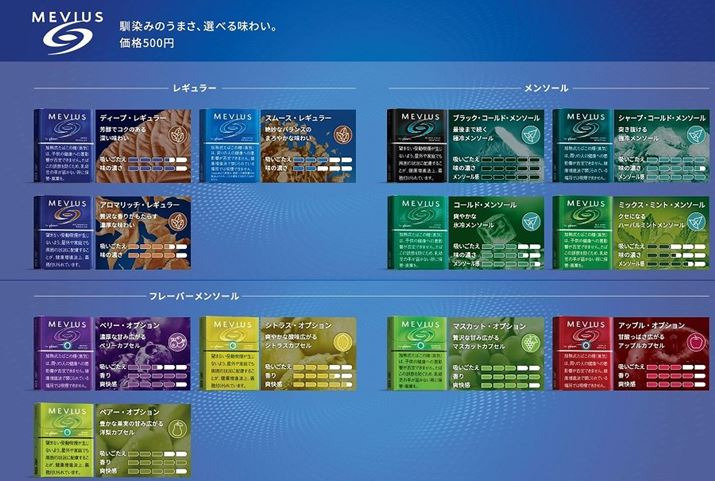The width and height of the screenshot is (715, 481).
Task: Click the シトラス・オプション product title
Action: [298, 326]
